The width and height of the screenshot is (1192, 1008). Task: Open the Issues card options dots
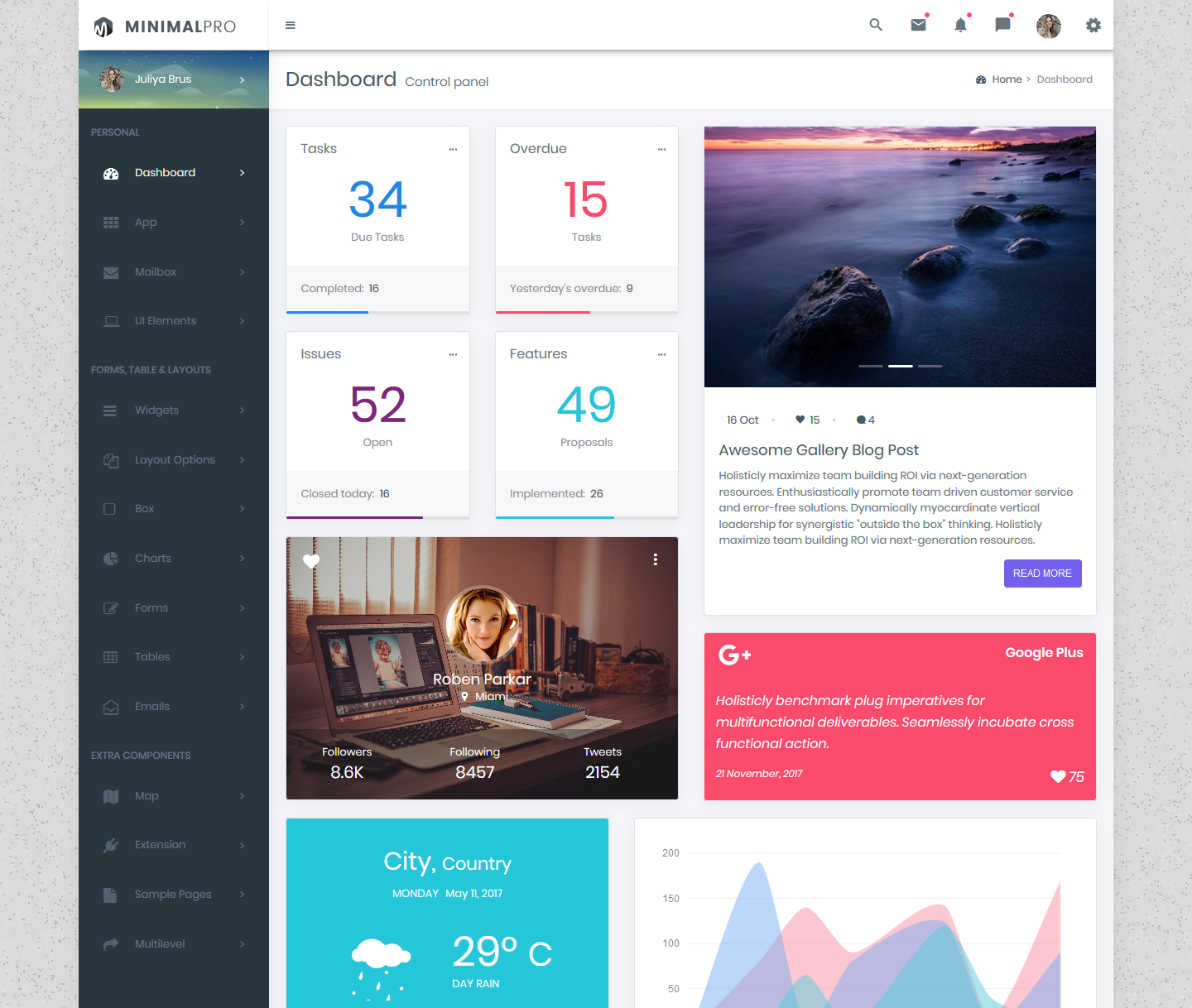point(453,354)
